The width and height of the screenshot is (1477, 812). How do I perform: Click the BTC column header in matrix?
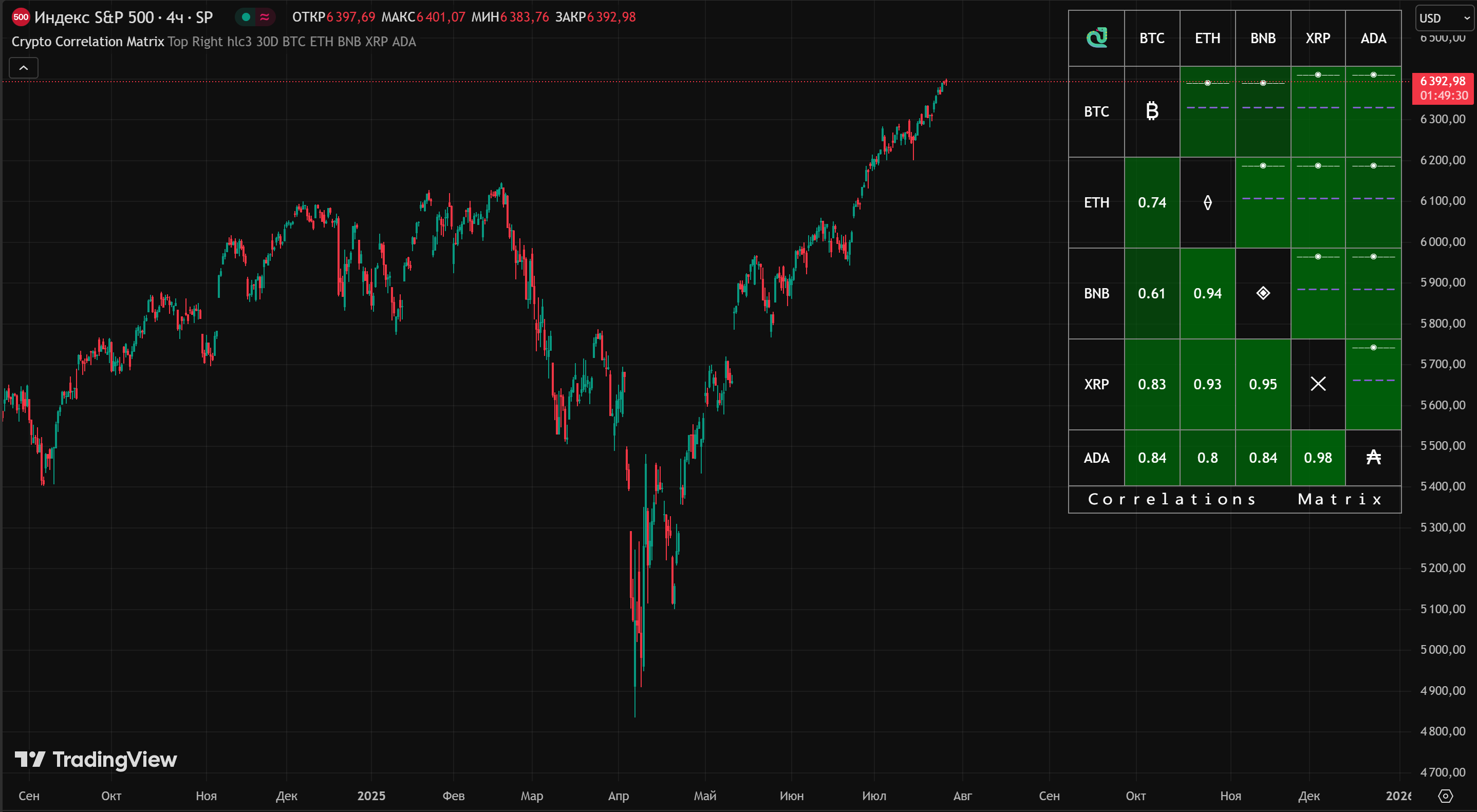pos(1152,38)
